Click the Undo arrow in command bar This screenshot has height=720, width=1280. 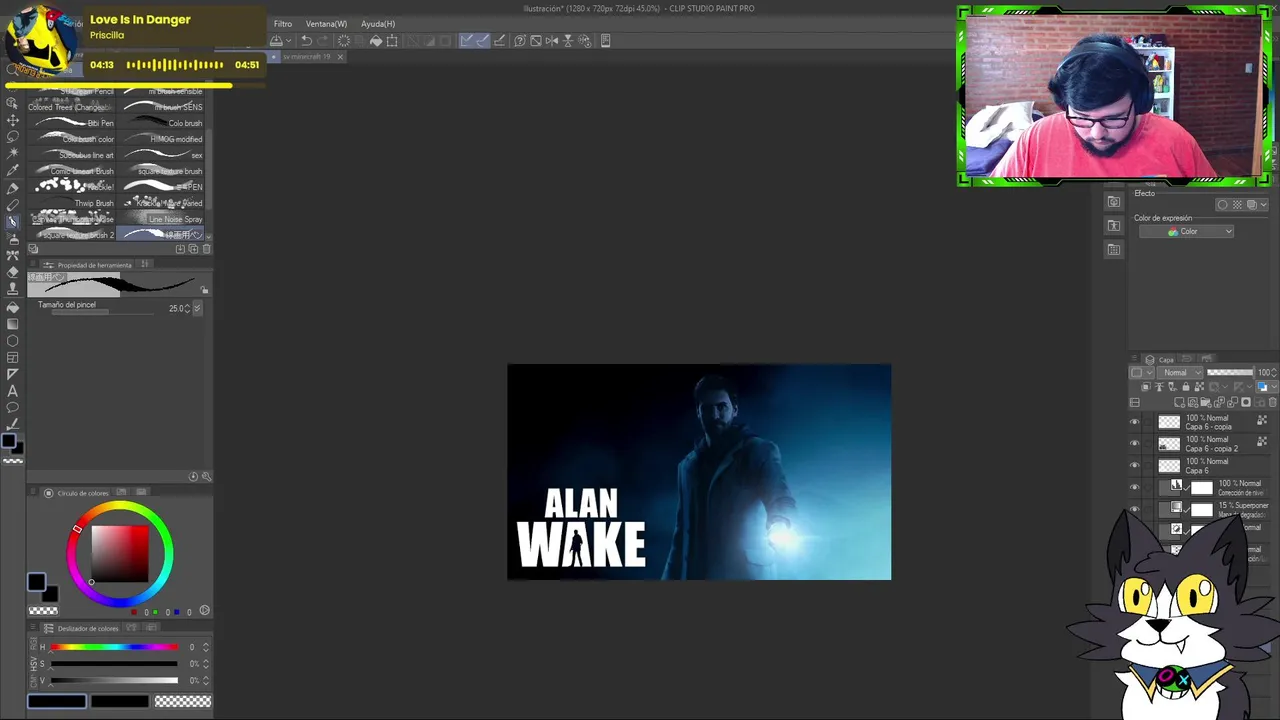(307, 41)
